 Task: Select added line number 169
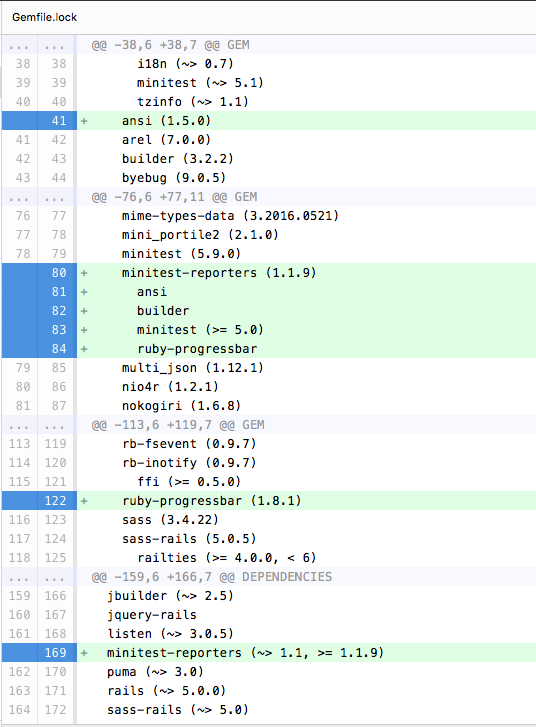pyautogui.click(x=55, y=653)
